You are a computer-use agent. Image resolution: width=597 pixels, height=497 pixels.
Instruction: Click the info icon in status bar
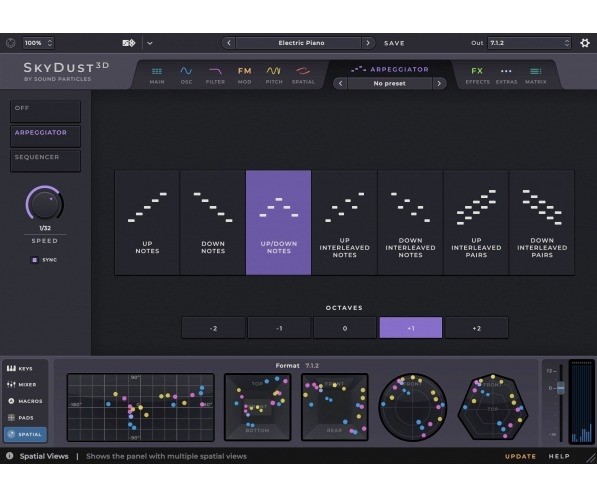point(10,456)
